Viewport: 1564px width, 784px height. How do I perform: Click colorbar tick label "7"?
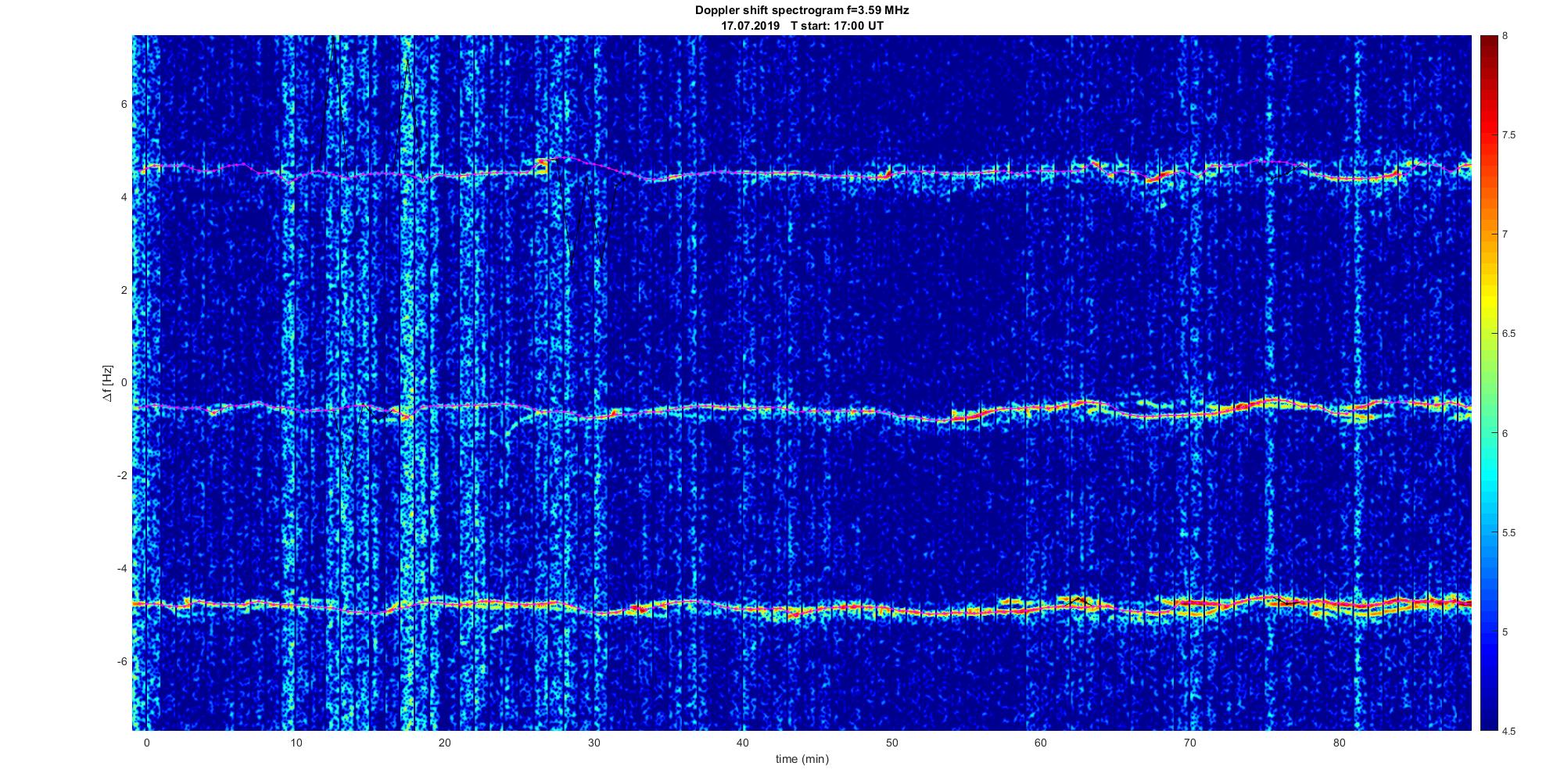pos(1505,234)
